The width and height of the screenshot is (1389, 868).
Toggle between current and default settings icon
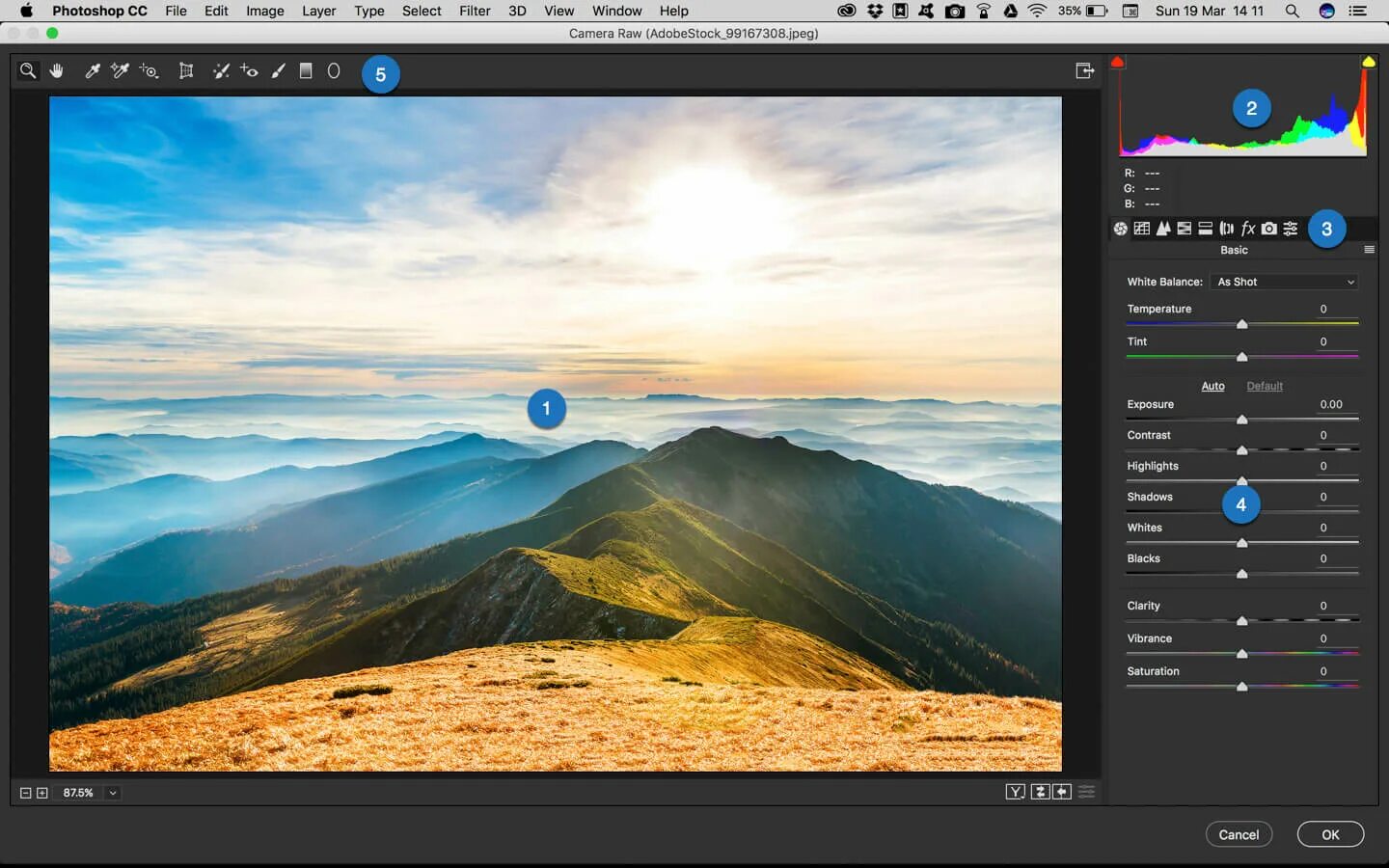[x=1087, y=792]
